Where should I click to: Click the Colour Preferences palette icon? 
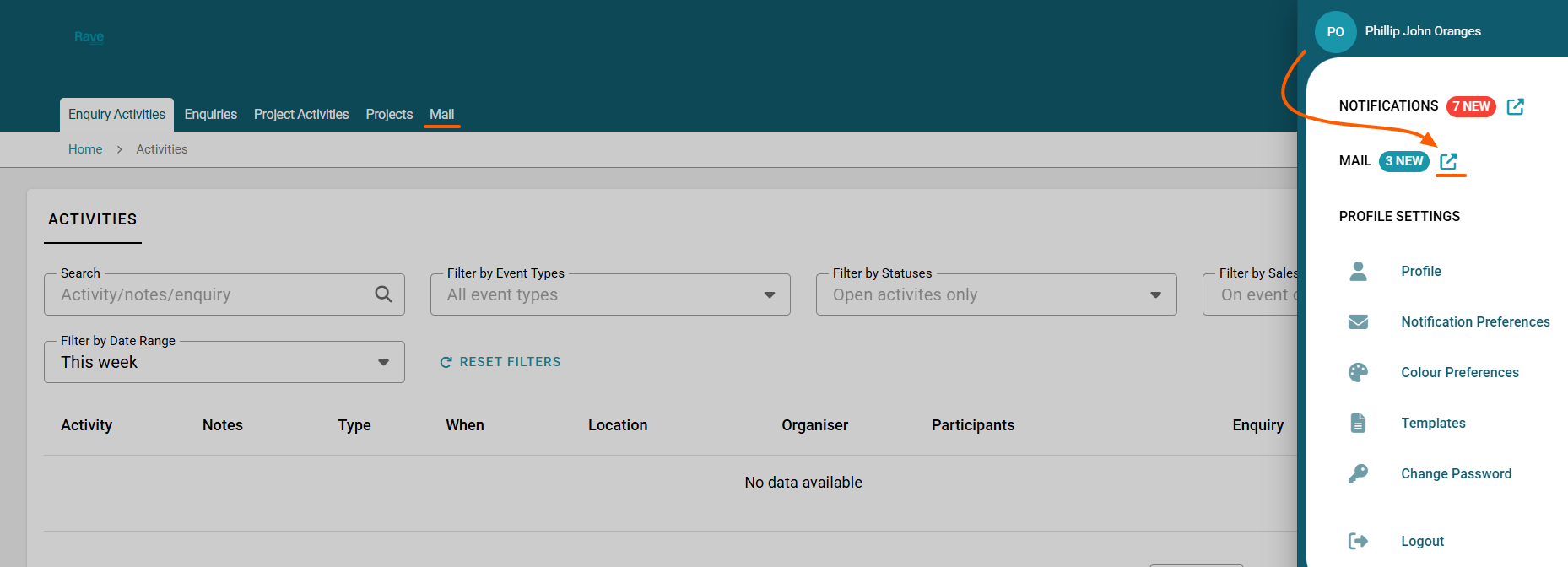(x=1358, y=372)
